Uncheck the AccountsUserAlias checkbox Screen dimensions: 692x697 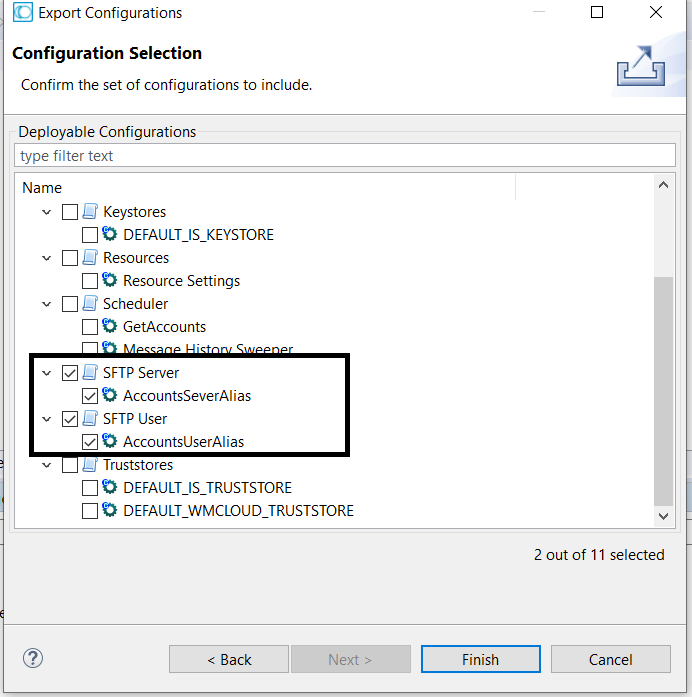(90, 442)
